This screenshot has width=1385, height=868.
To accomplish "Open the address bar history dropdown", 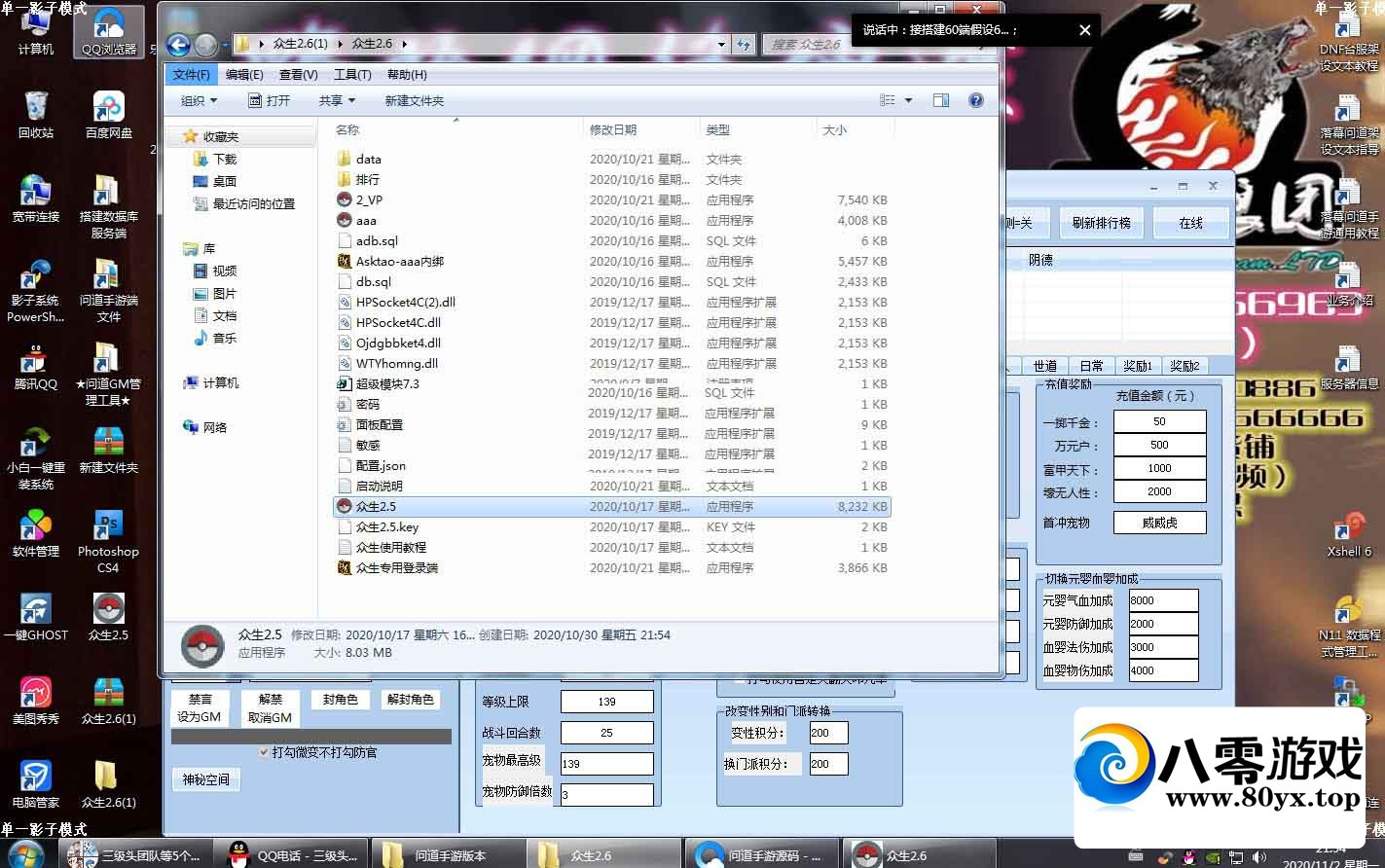I will coord(721,44).
